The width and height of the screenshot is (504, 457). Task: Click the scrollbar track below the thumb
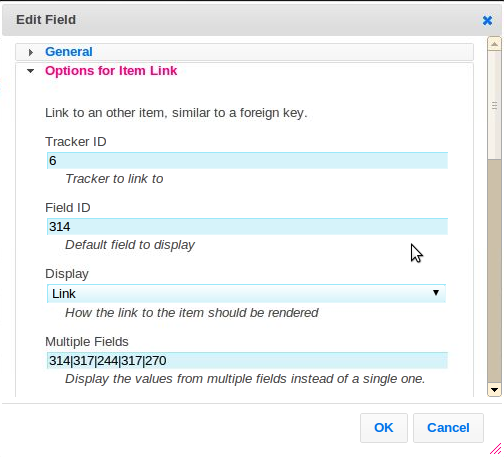click(494, 271)
